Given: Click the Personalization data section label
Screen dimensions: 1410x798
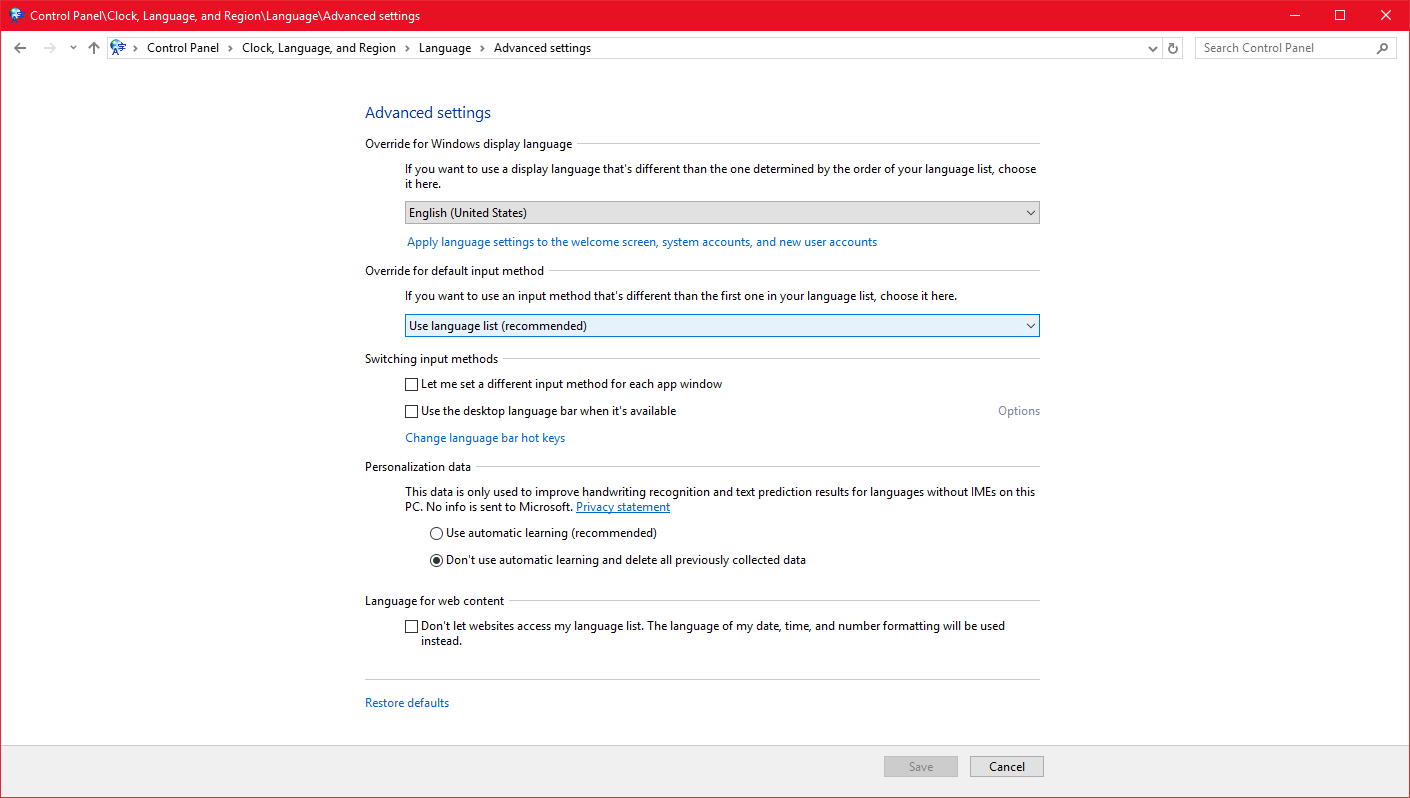Looking at the screenshot, I should (x=418, y=466).
